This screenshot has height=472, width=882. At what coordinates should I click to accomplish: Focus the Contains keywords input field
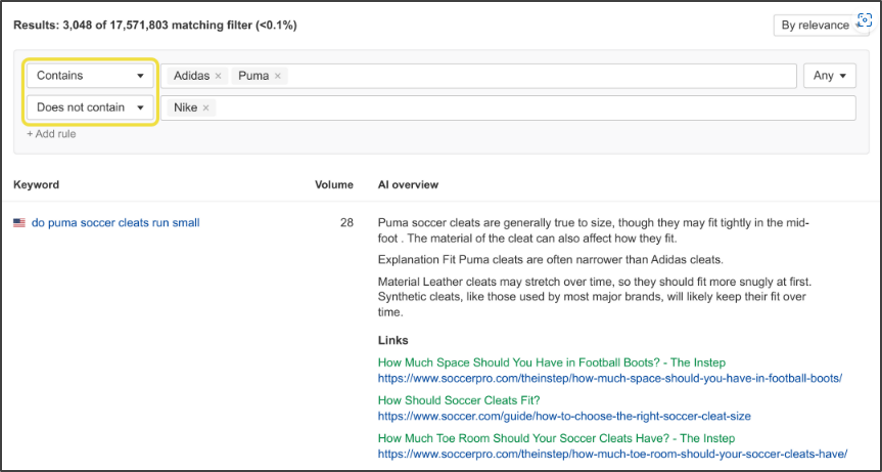[x=479, y=76]
